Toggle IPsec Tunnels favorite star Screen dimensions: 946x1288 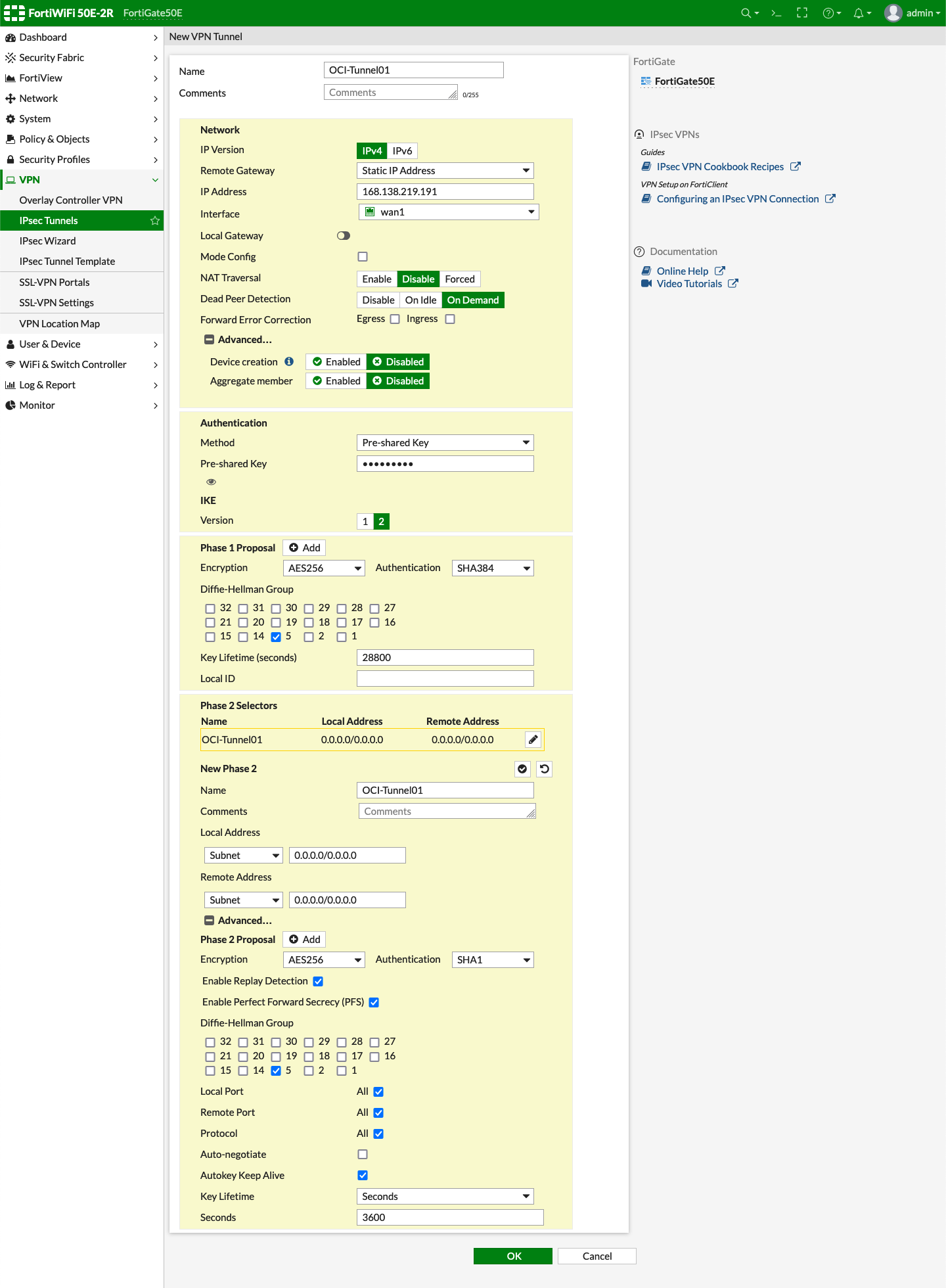tap(155, 221)
